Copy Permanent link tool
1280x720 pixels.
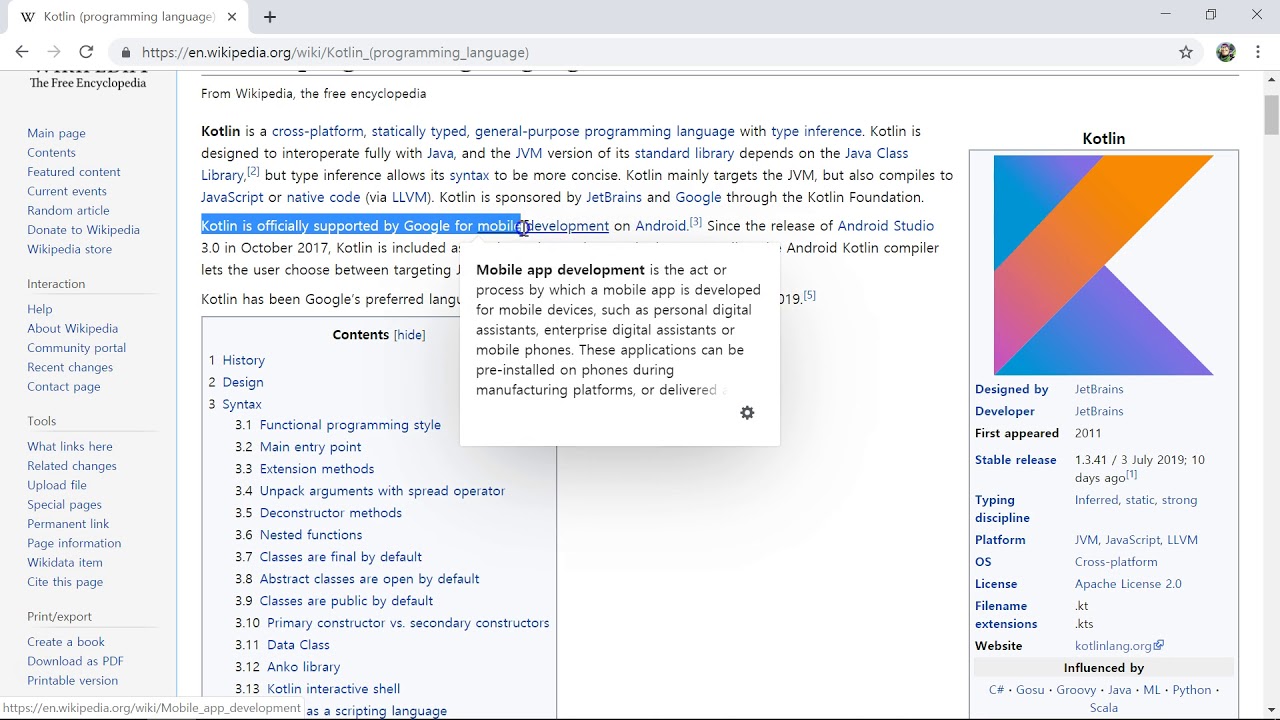coord(68,524)
